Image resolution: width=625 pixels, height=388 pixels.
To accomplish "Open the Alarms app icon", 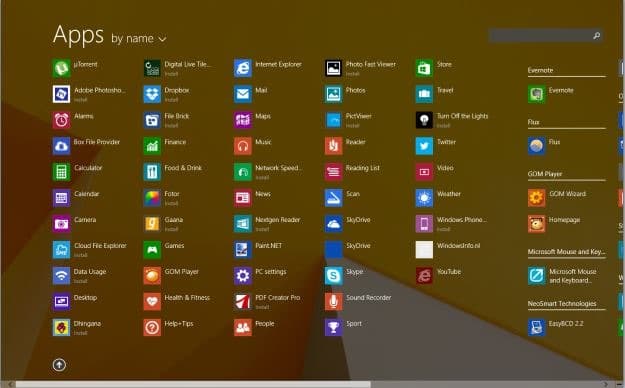I will tap(61, 120).
